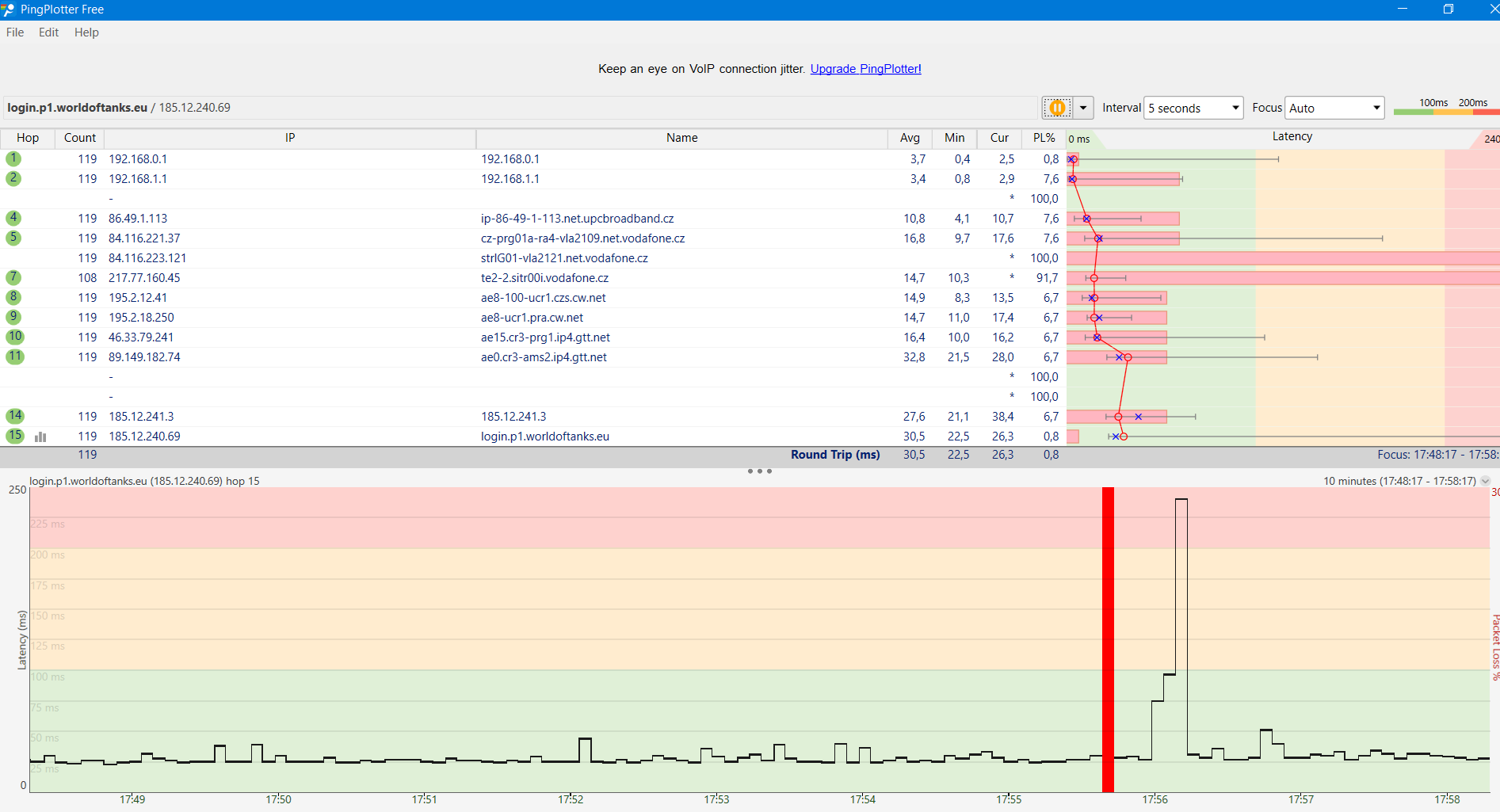
Task: Click the 38,4 current latency value
Action: pyautogui.click(x=1002, y=417)
